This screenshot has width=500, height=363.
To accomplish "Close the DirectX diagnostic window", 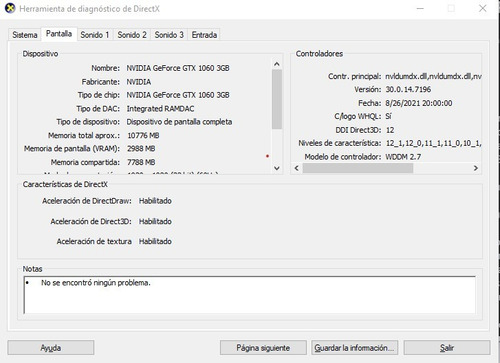I will point(482,8).
